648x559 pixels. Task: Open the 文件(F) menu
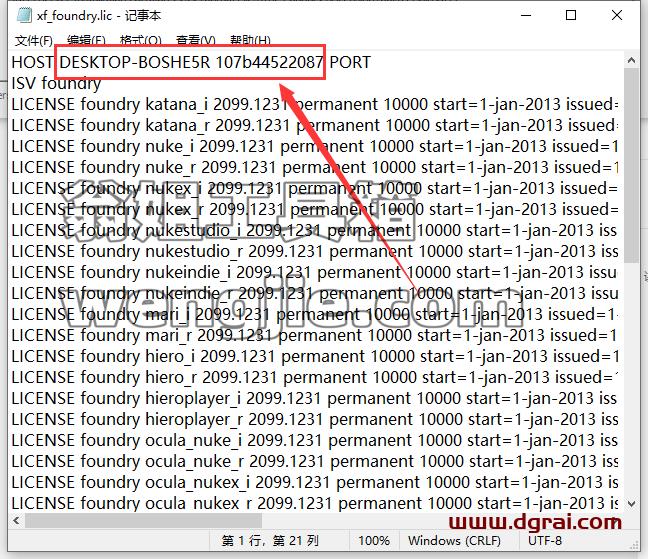33,40
